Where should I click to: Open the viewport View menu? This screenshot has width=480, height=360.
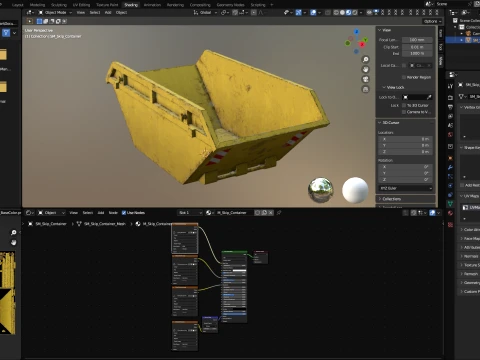pos(81,13)
